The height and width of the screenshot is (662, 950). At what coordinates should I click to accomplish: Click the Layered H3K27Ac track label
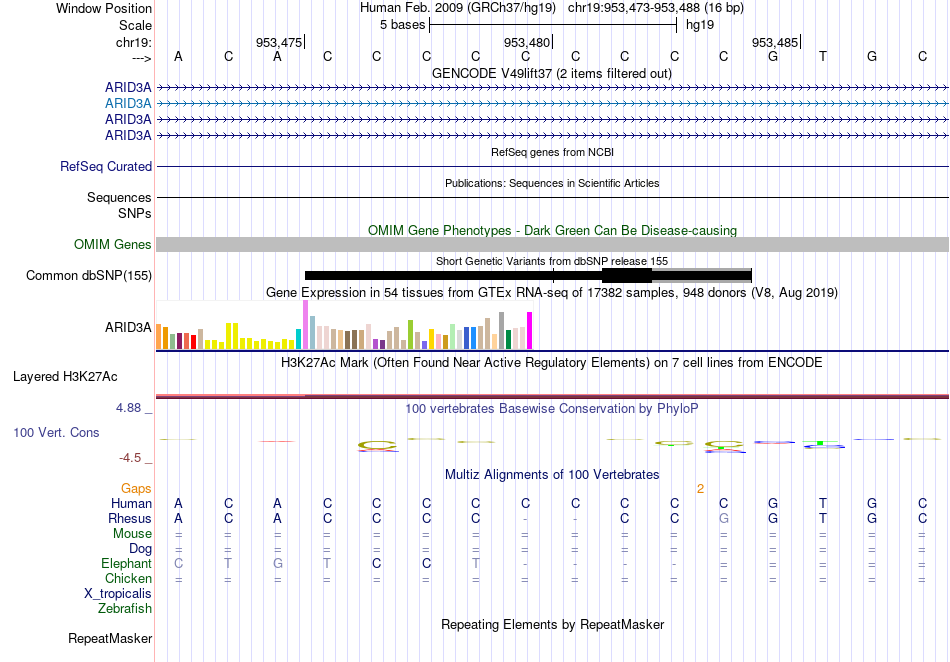click(x=65, y=376)
